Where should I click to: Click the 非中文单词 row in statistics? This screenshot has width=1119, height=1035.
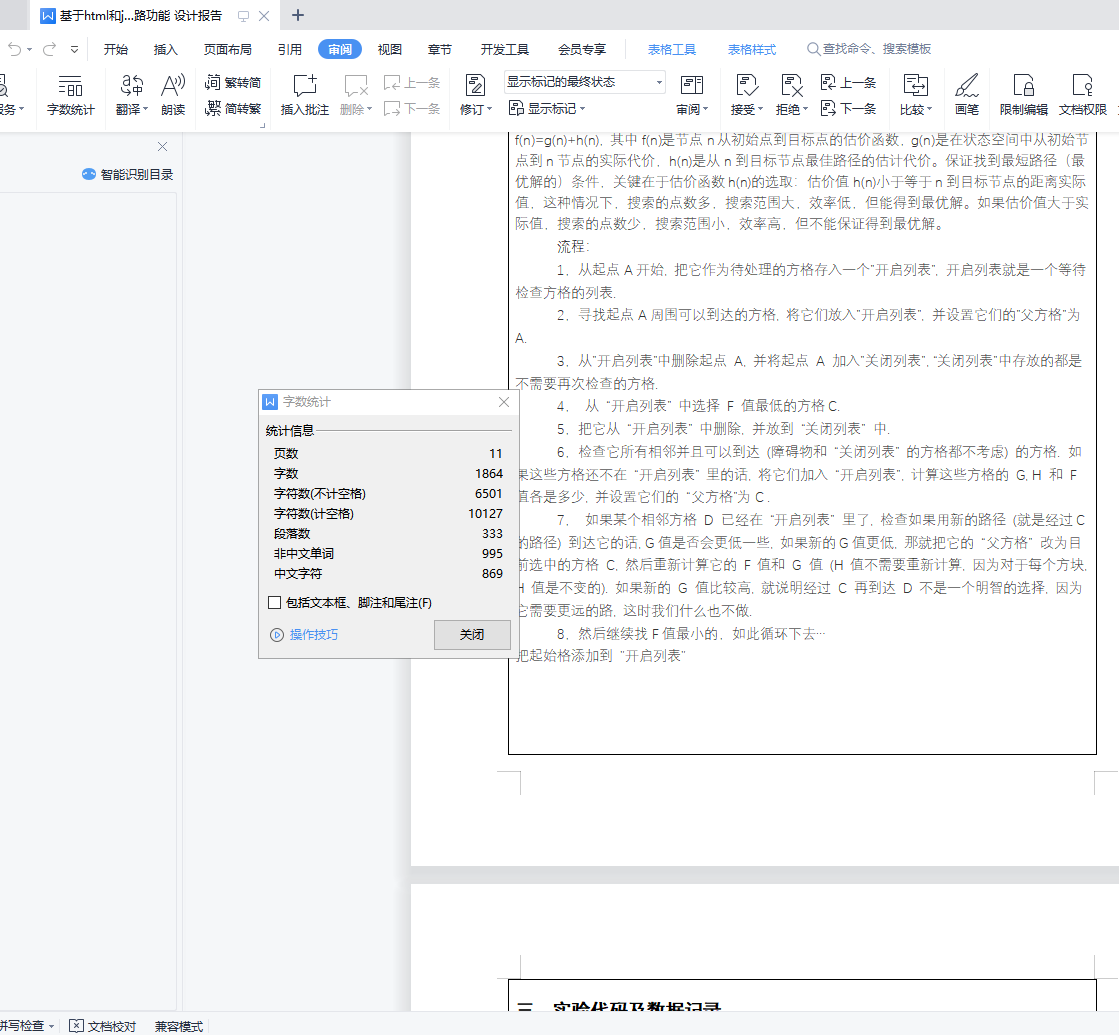click(388, 553)
